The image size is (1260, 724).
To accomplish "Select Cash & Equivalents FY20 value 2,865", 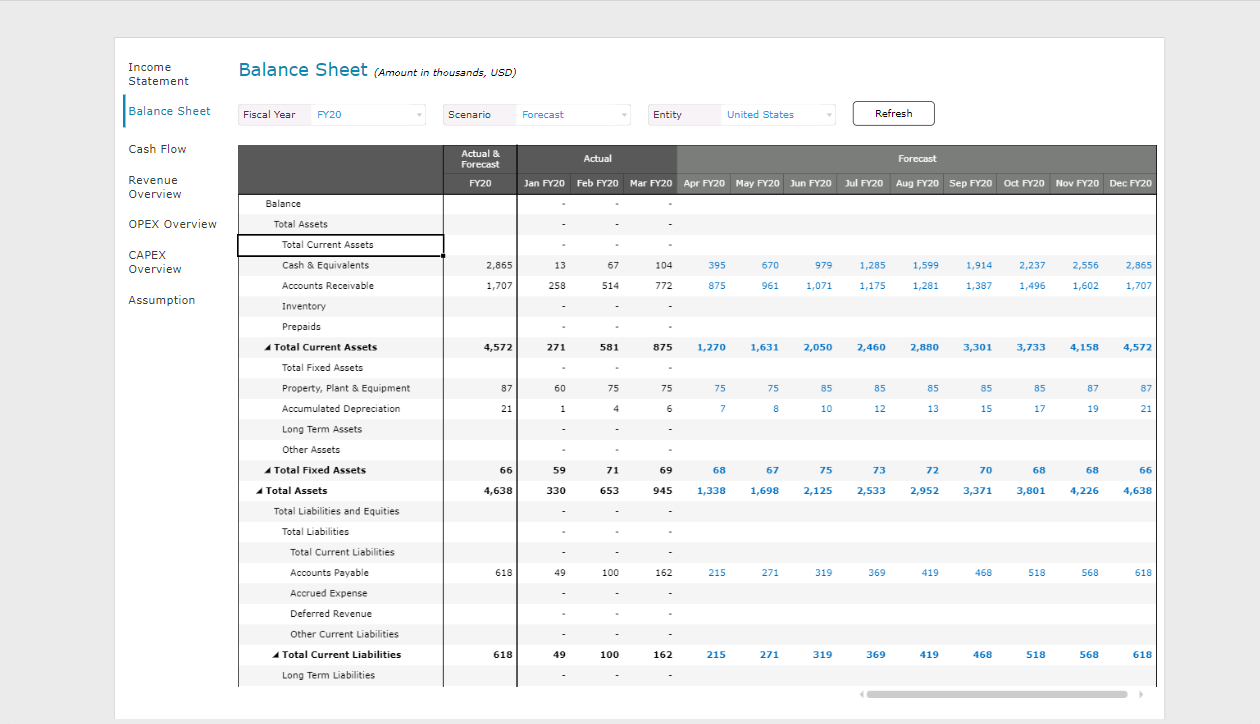I will click(499, 265).
